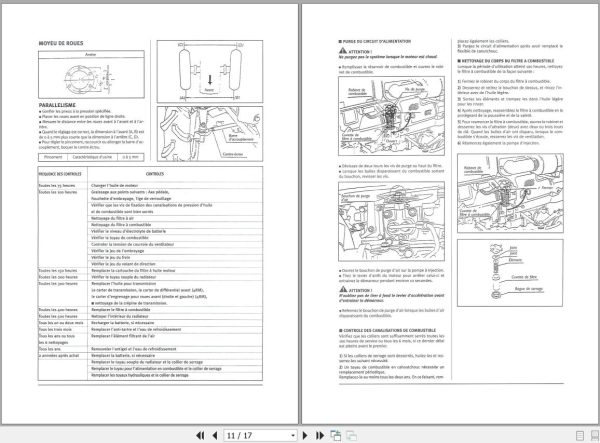The width and height of the screenshot is (600, 443).
Task: Click the table row 'Changer l'huile de moteur'
Action: coord(175,186)
